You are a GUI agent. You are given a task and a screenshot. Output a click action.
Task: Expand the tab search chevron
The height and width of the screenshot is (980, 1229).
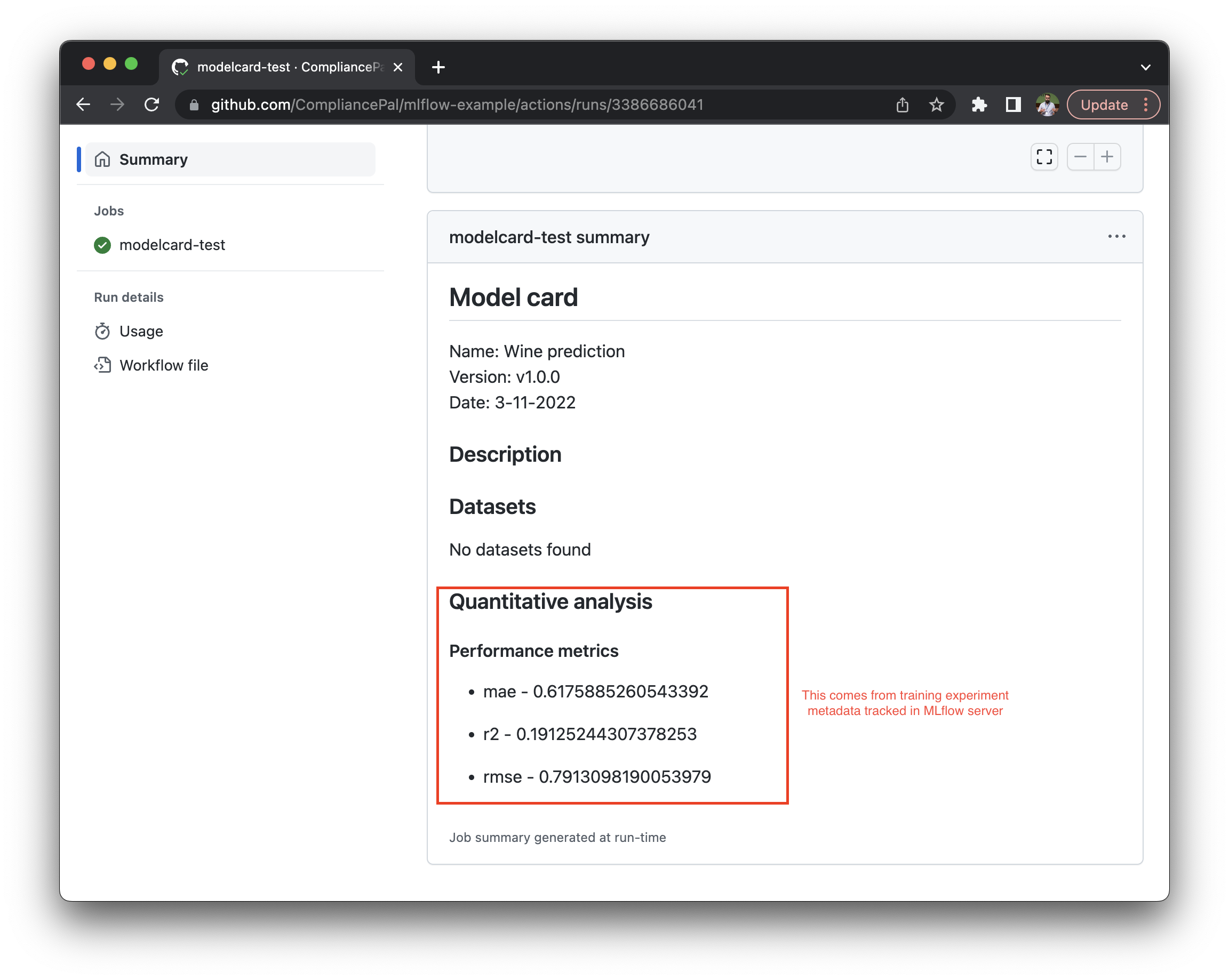[x=1145, y=67]
